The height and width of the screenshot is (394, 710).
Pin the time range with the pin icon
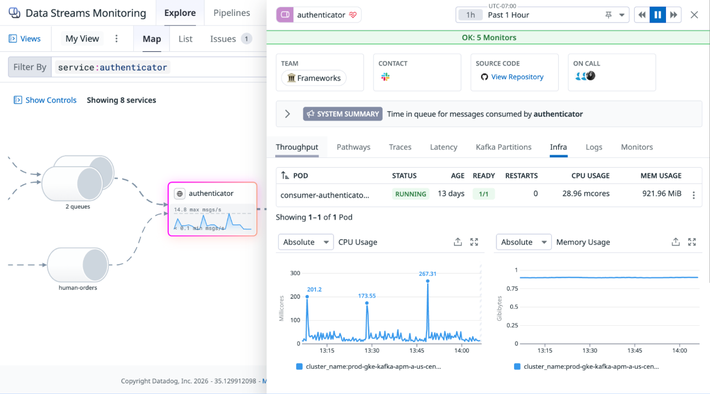pos(609,15)
